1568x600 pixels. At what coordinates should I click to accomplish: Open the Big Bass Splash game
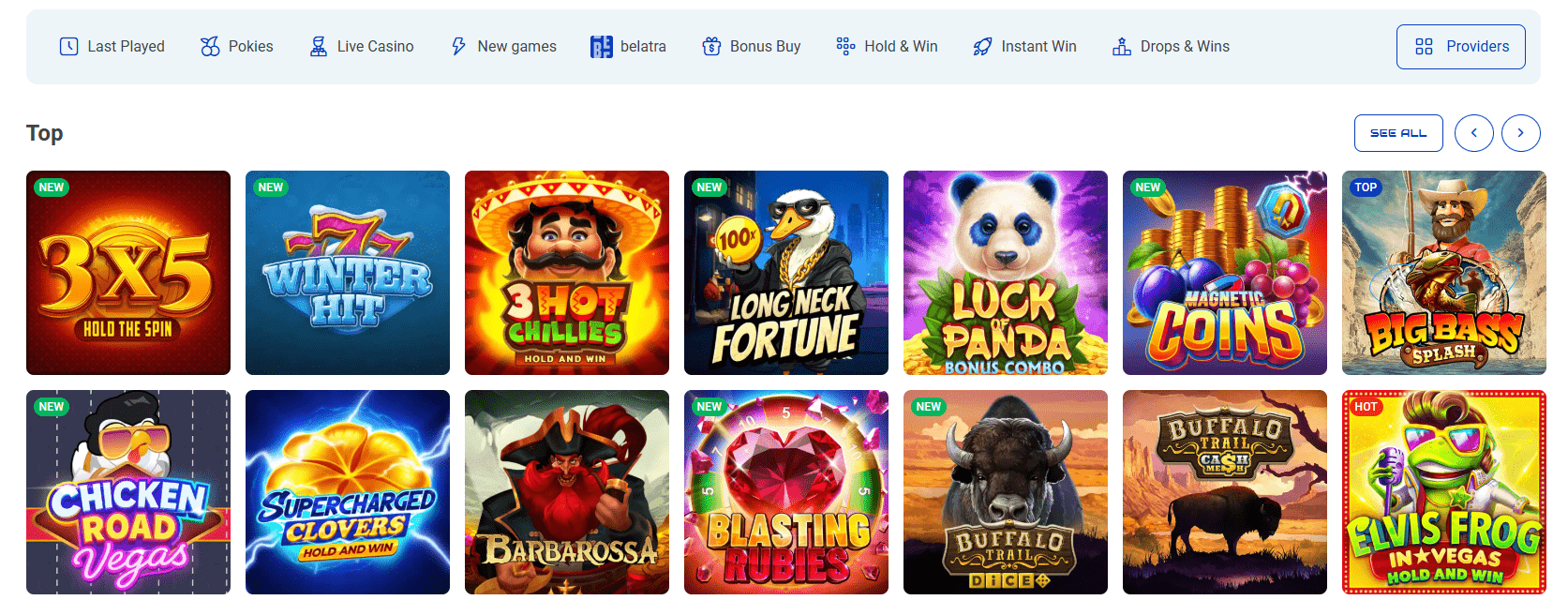(1444, 273)
